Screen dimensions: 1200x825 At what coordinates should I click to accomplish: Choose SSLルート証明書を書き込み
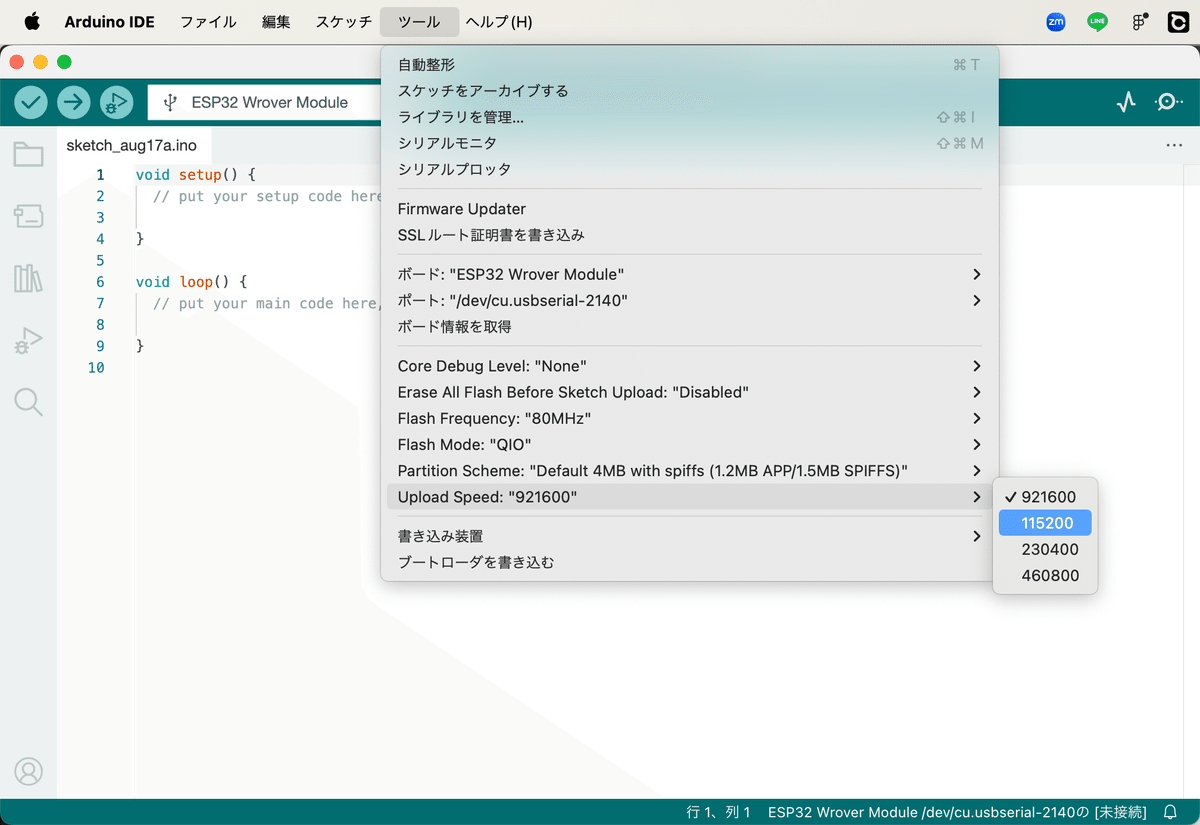coord(690,235)
